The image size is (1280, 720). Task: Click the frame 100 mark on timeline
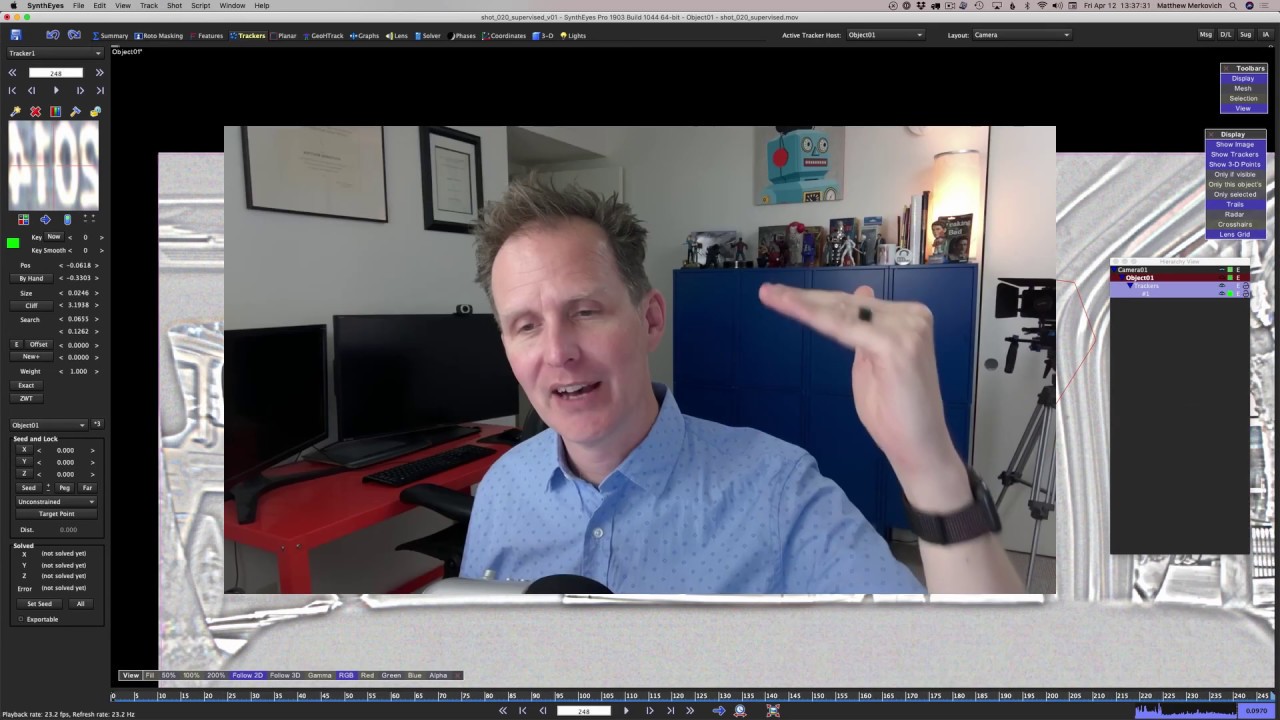[x=583, y=695]
